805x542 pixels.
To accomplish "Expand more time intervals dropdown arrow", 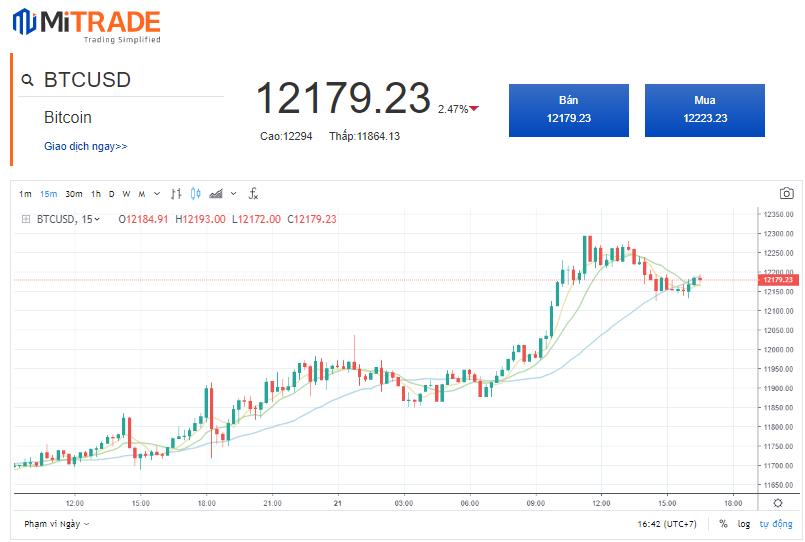I will [156, 194].
